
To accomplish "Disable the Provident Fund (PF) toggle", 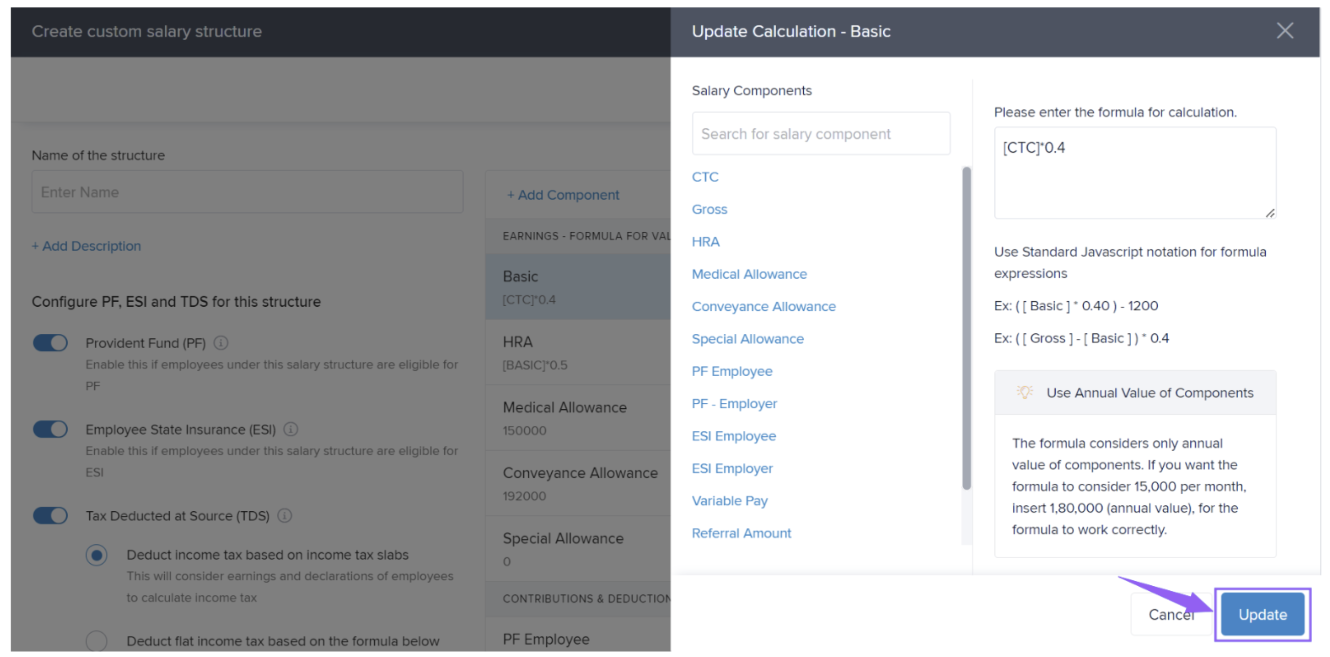I will point(50,343).
